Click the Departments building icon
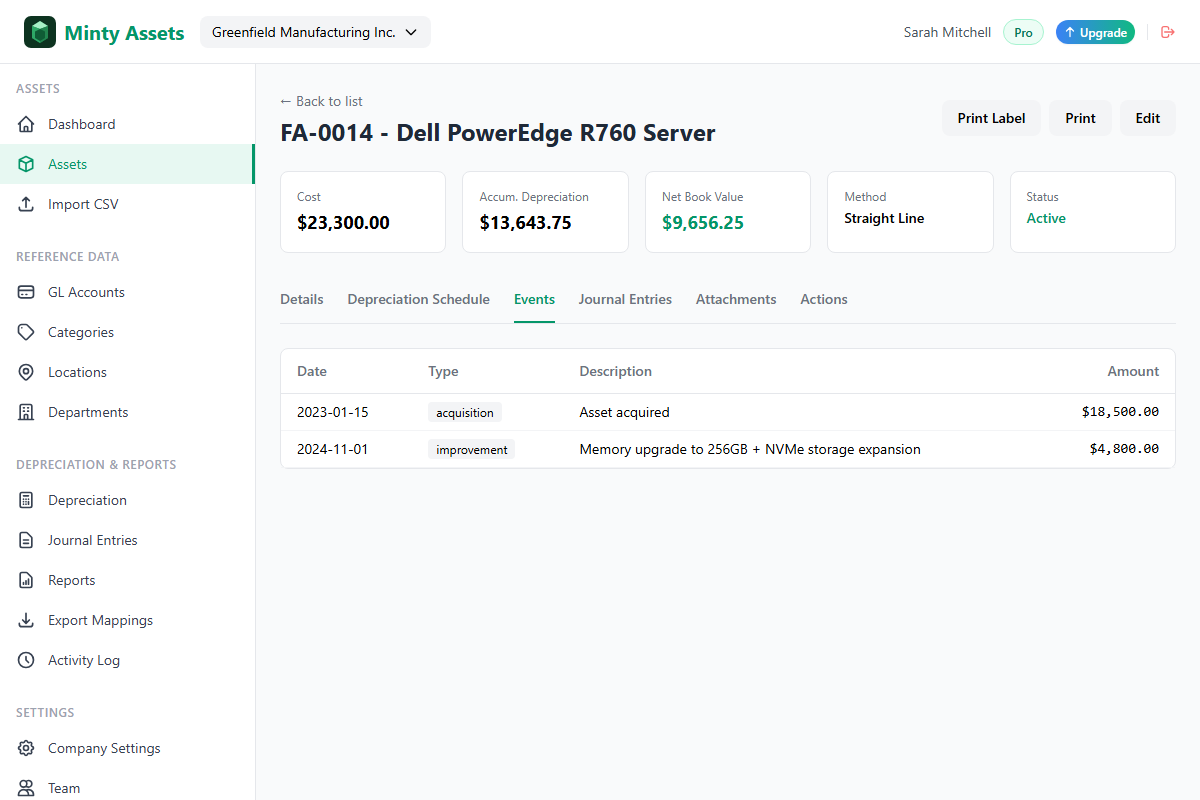Image resolution: width=1200 pixels, height=800 pixels. (x=26, y=412)
